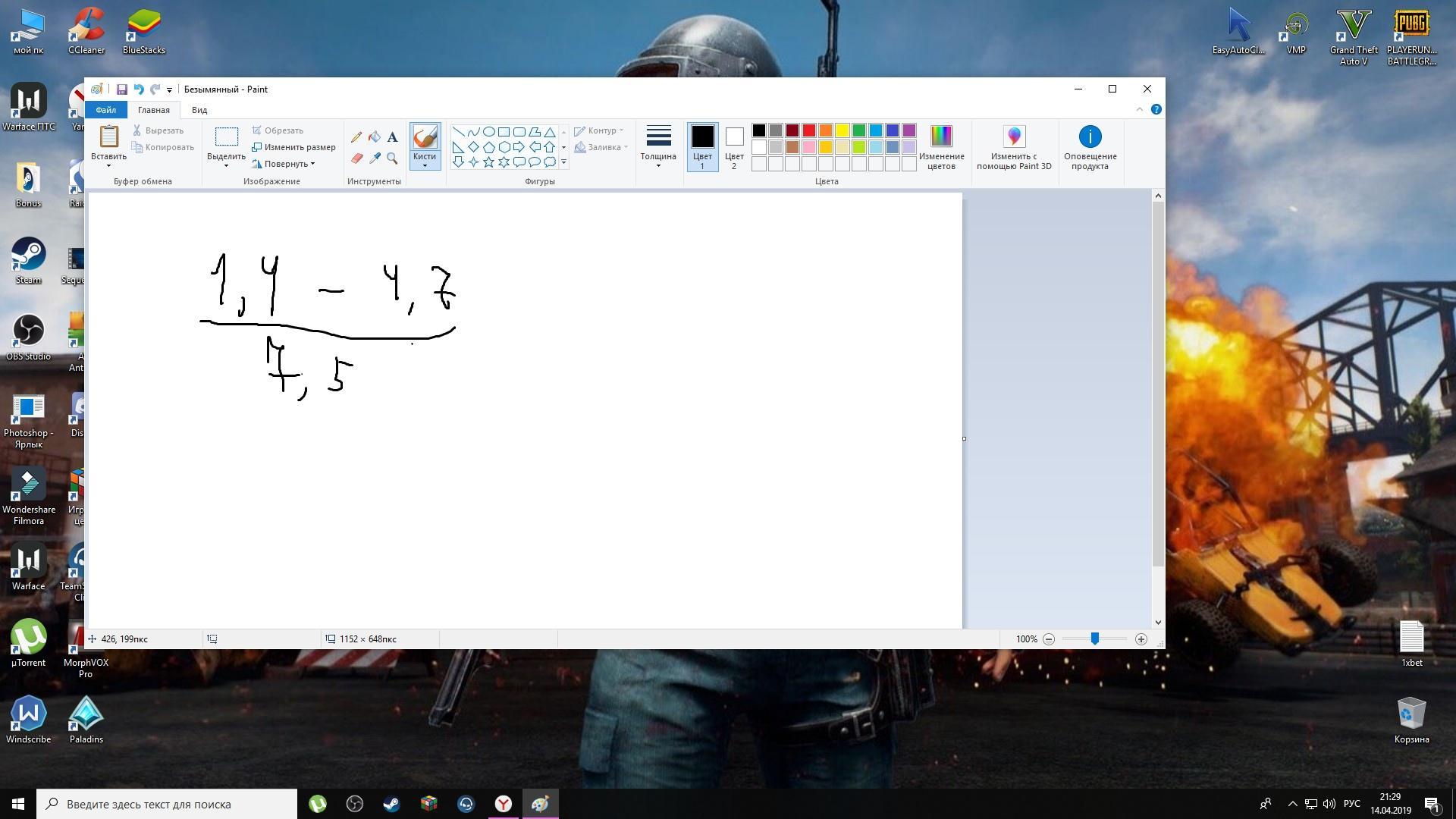Select the Text tool
The image size is (1456, 819).
[392, 137]
